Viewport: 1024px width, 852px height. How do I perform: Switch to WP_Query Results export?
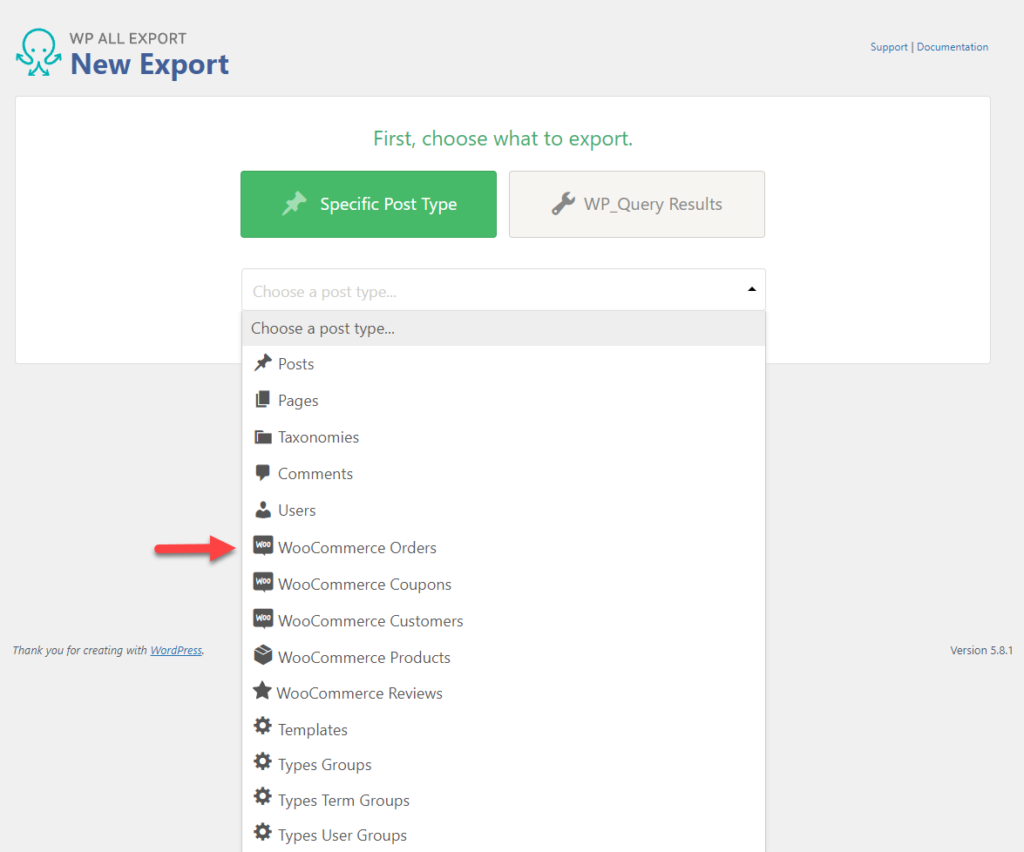coord(637,204)
